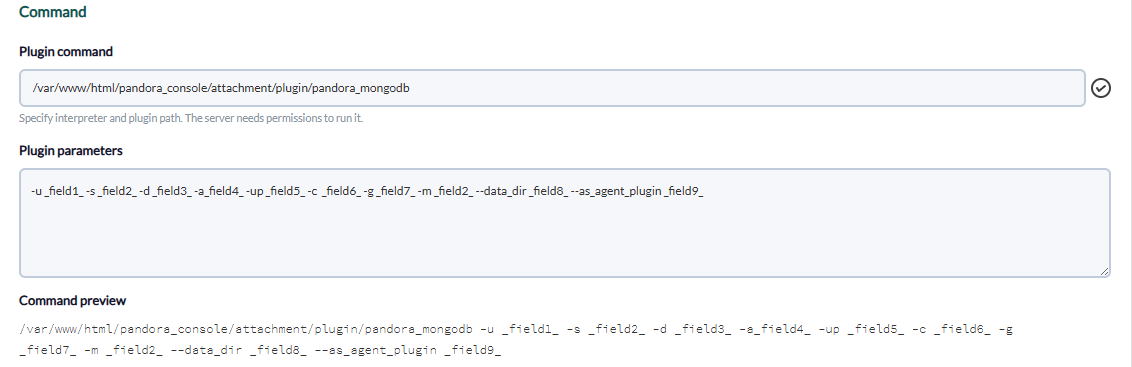Click the Plugin command label
This screenshot has height=367, width=1132.
pos(66,51)
